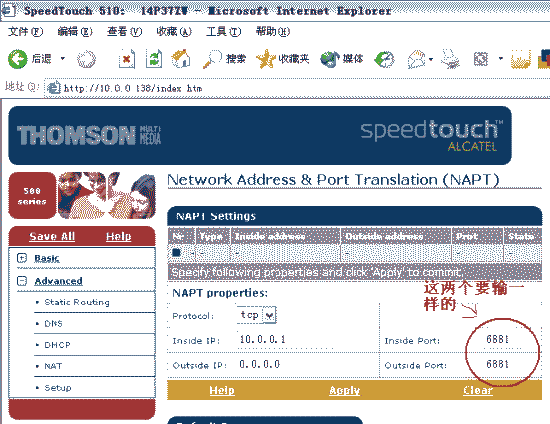This screenshot has height=424, width=550.
Task: Clear the NAPT properties form
Action: (x=478, y=390)
